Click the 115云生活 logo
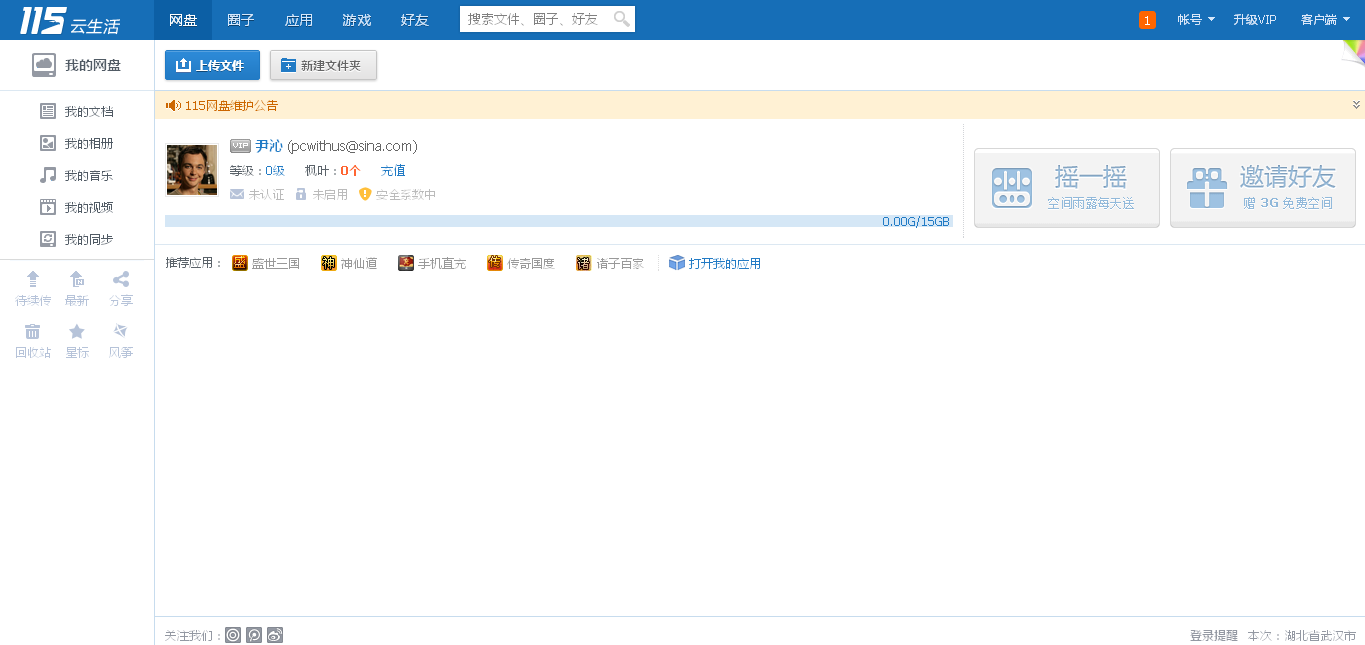The width and height of the screenshot is (1365, 645). pos(69,20)
